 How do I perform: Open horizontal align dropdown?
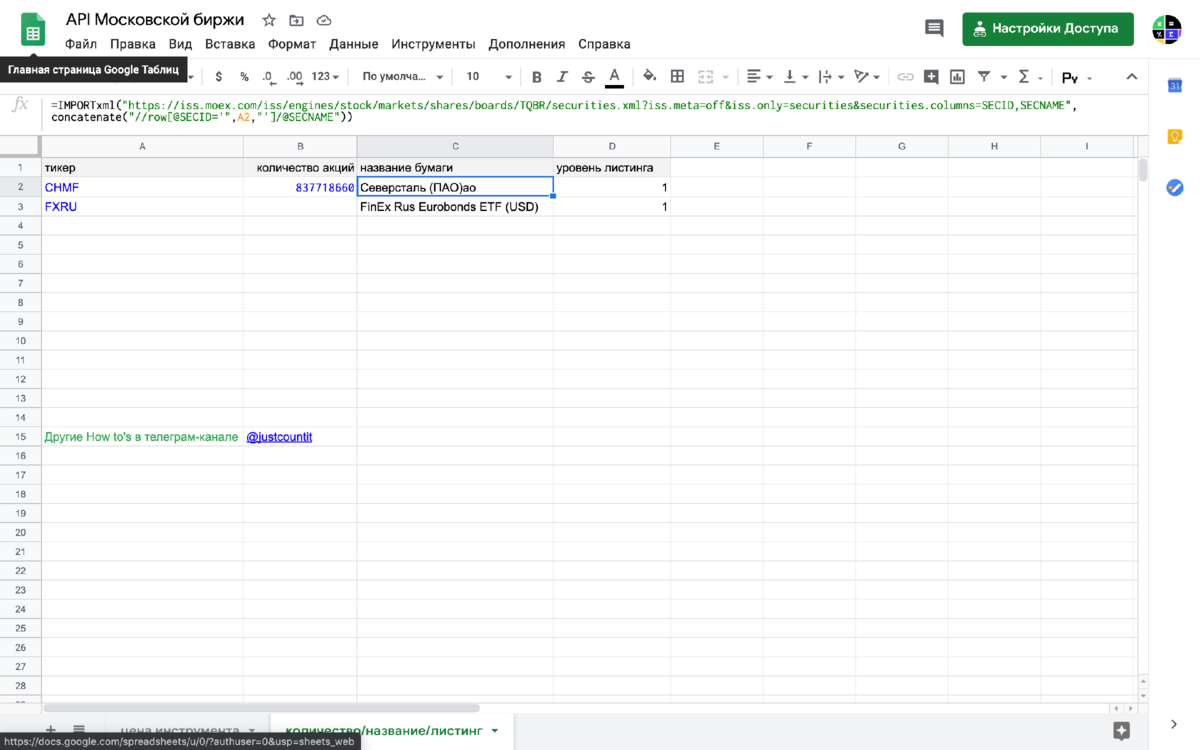coord(759,77)
